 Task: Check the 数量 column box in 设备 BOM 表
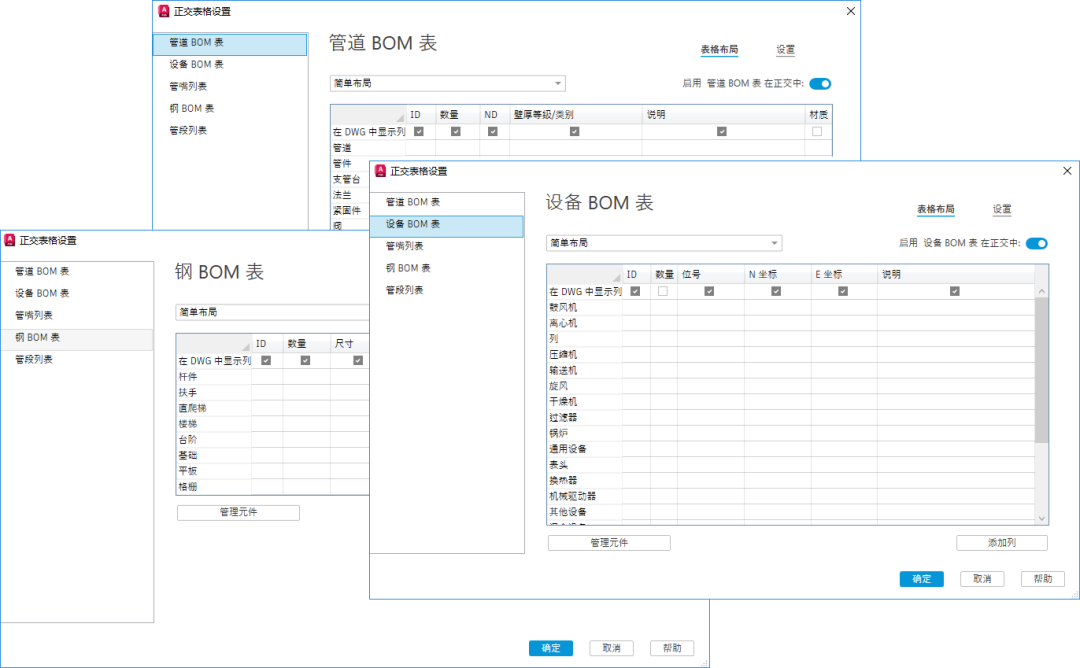point(663,291)
